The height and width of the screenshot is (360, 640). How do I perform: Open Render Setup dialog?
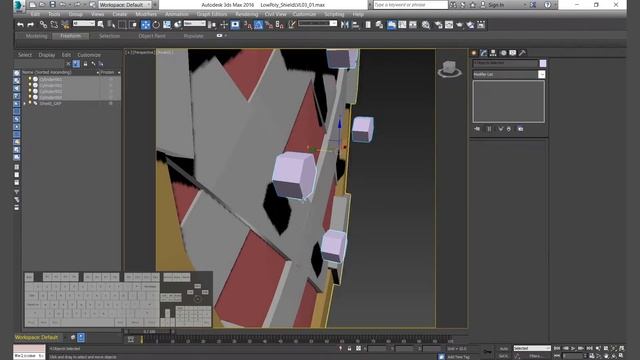click(x=438, y=25)
